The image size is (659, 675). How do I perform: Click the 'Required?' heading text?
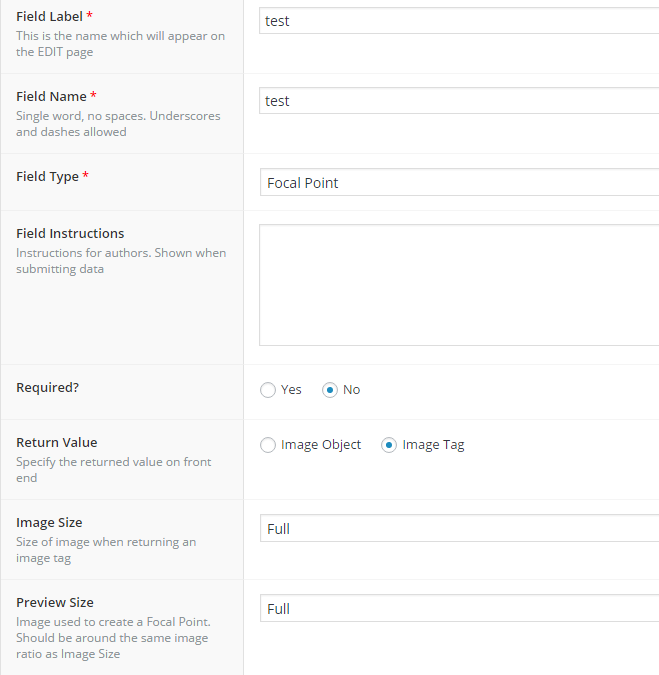coord(47,388)
